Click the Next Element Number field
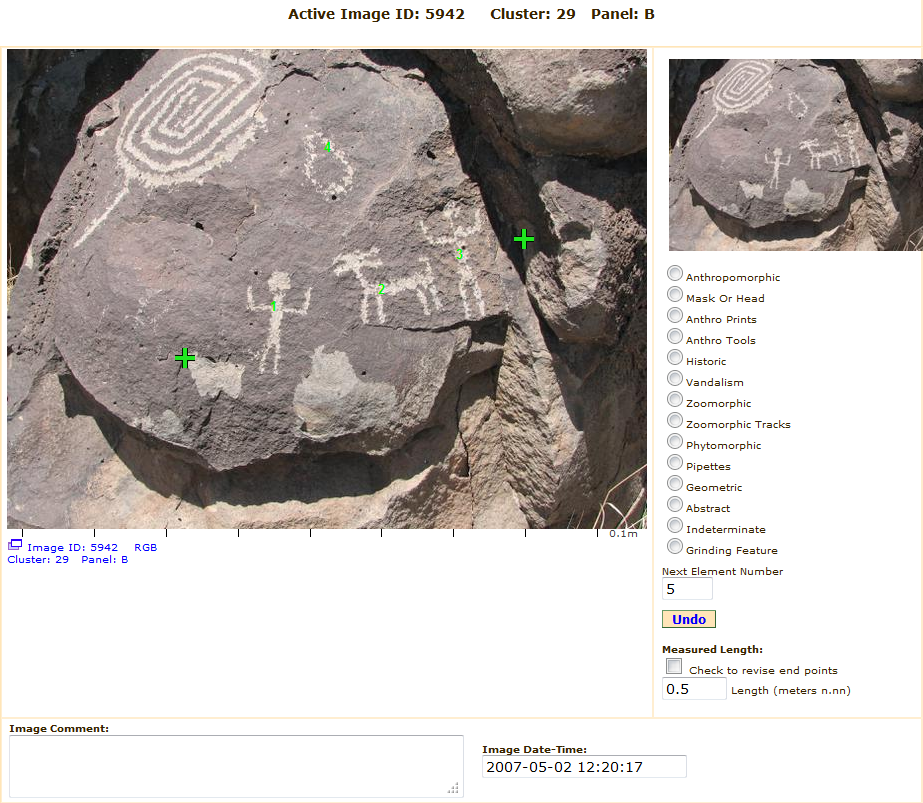This screenshot has width=923, height=803. 687,590
